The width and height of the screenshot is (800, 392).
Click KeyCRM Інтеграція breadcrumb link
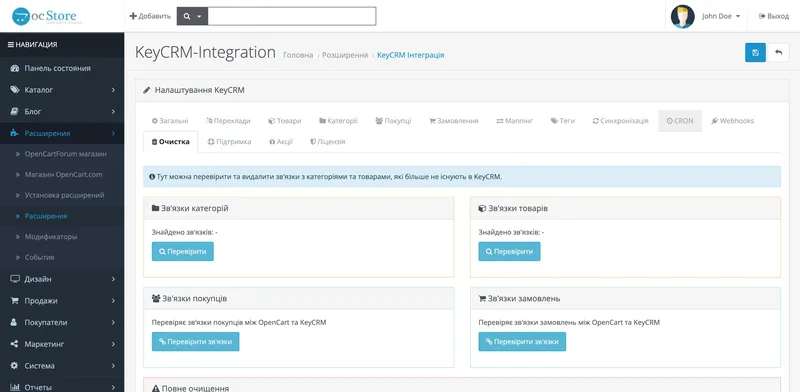(x=410, y=55)
